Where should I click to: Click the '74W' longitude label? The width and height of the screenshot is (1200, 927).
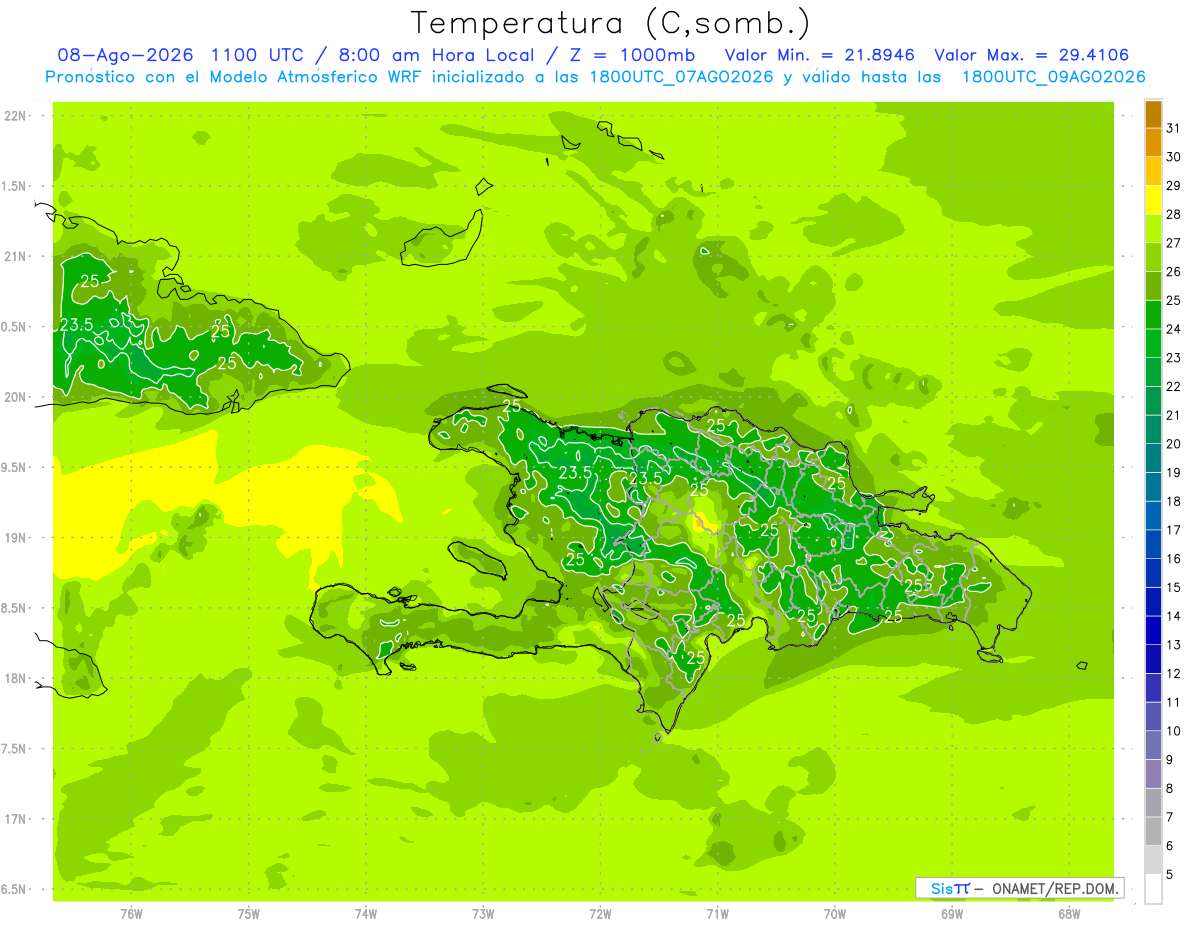pos(366,913)
